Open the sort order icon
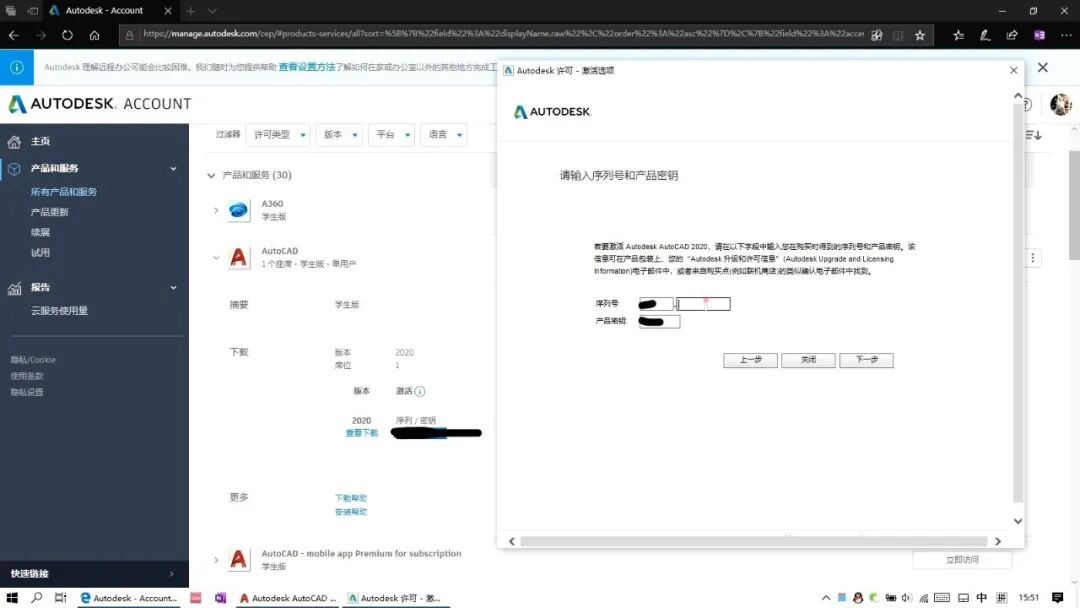Image resolution: width=1080 pixels, height=608 pixels. pyautogui.click(x=1032, y=135)
